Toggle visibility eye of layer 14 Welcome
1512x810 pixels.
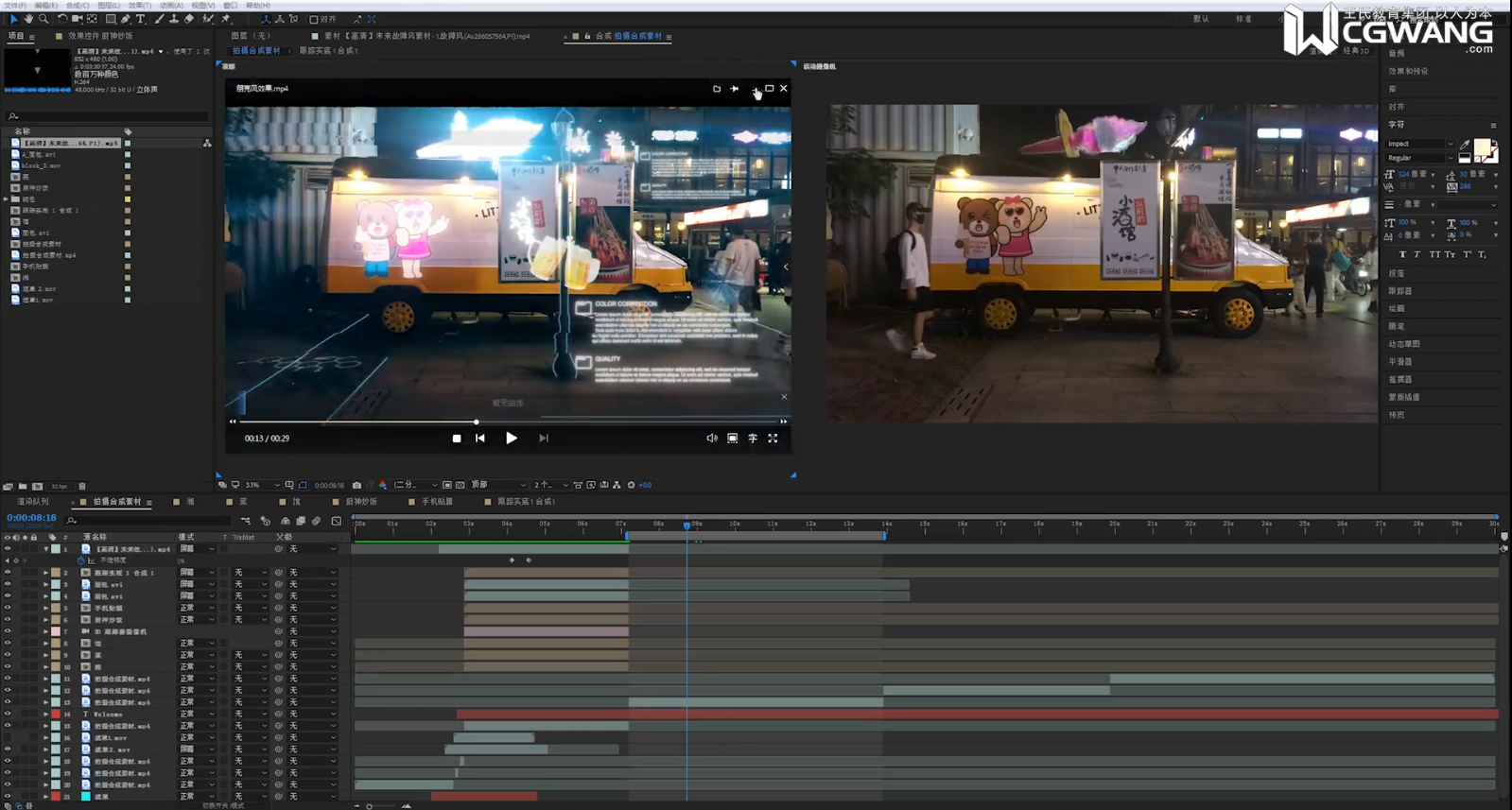(8, 714)
